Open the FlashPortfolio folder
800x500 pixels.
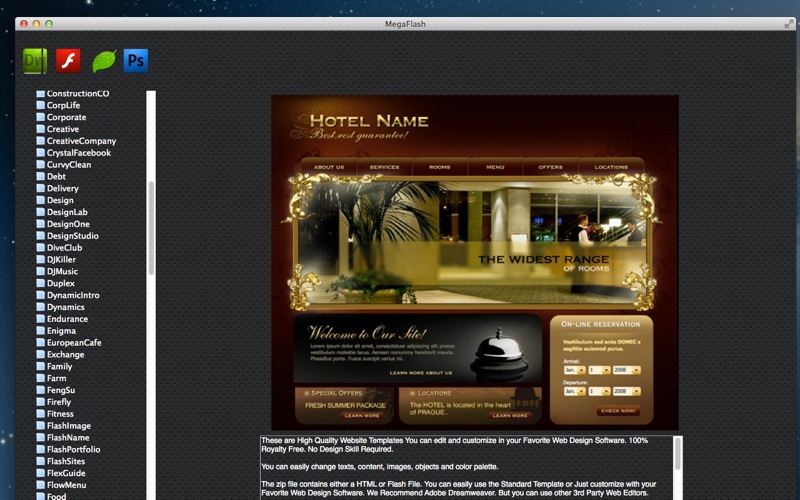click(x=68, y=449)
